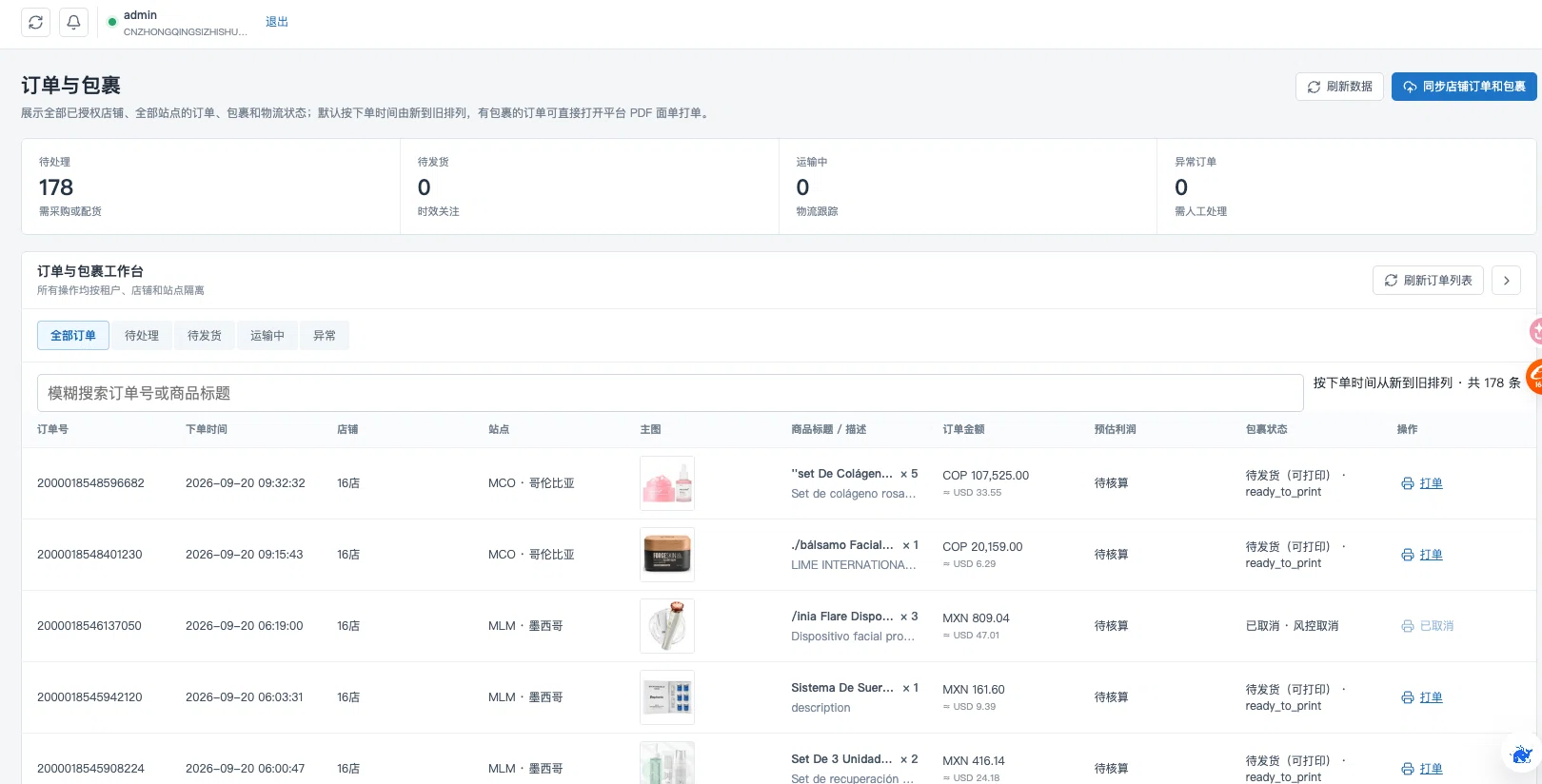Click the refresh icon in top bar

click(x=36, y=22)
